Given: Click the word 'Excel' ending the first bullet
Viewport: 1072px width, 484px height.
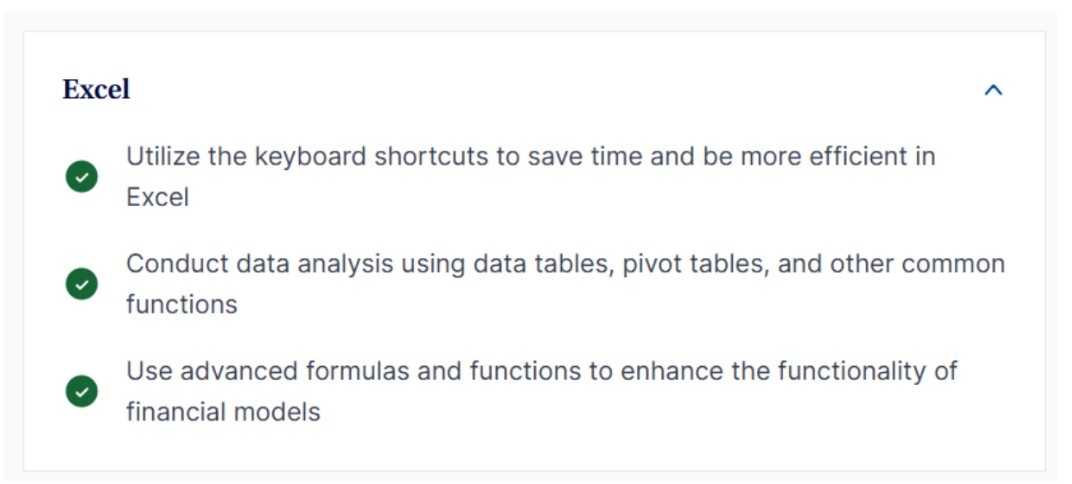Looking at the screenshot, I should pyautogui.click(x=157, y=197).
